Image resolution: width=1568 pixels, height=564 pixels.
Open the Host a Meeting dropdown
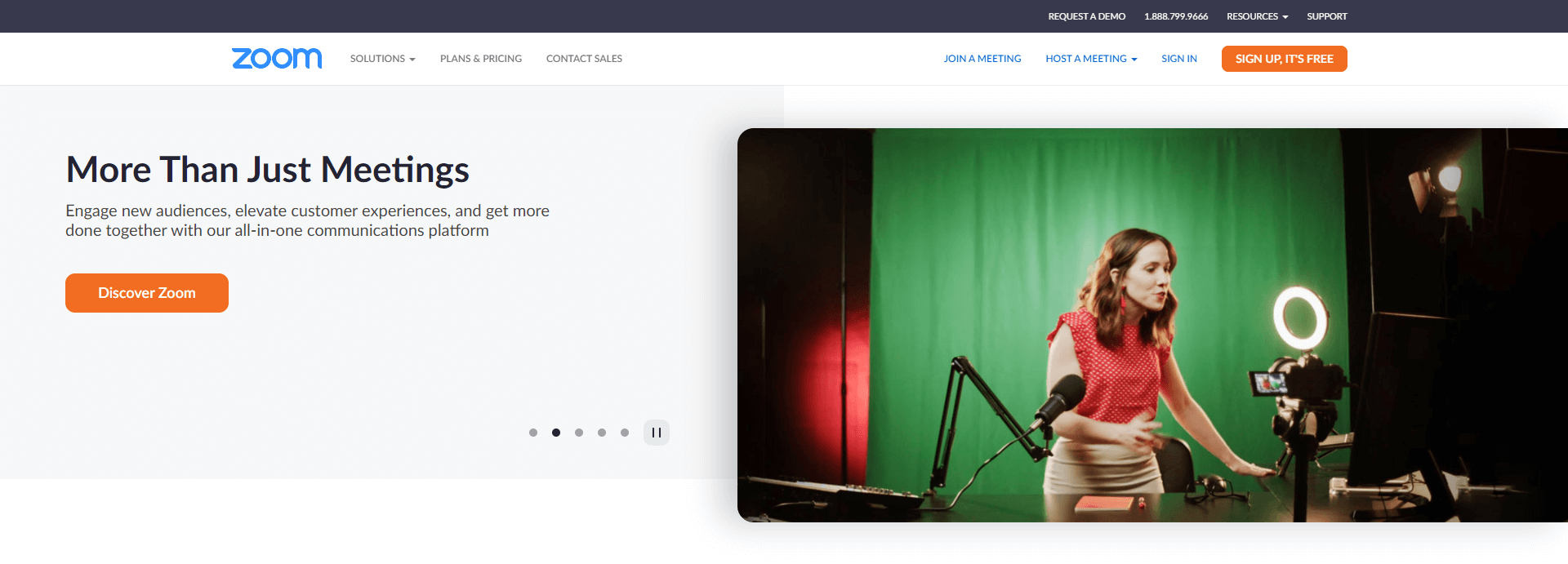pyautogui.click(x=1091, y=59)
